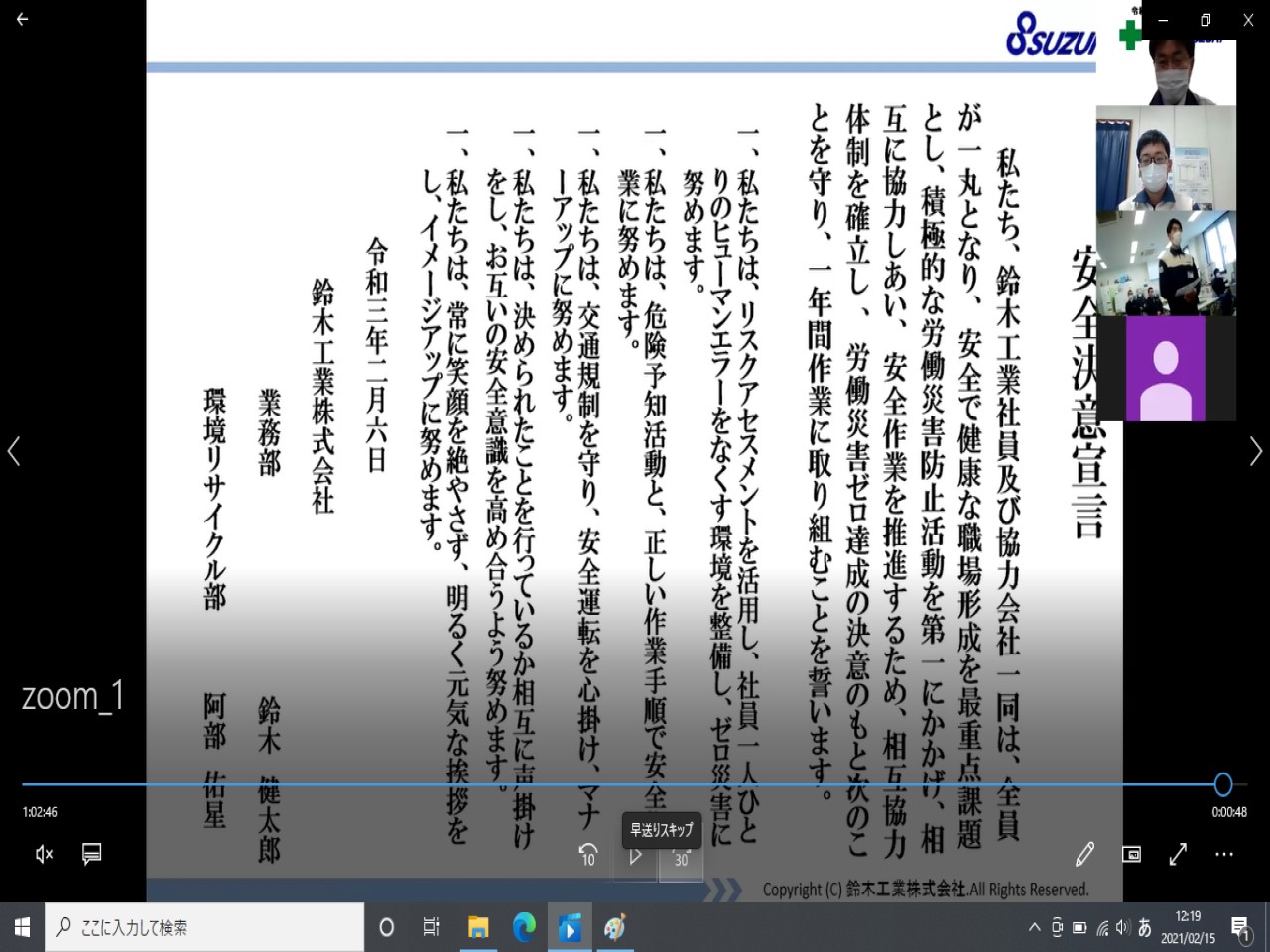Click the seek bar playhead handle

(x=1223, y=784)
